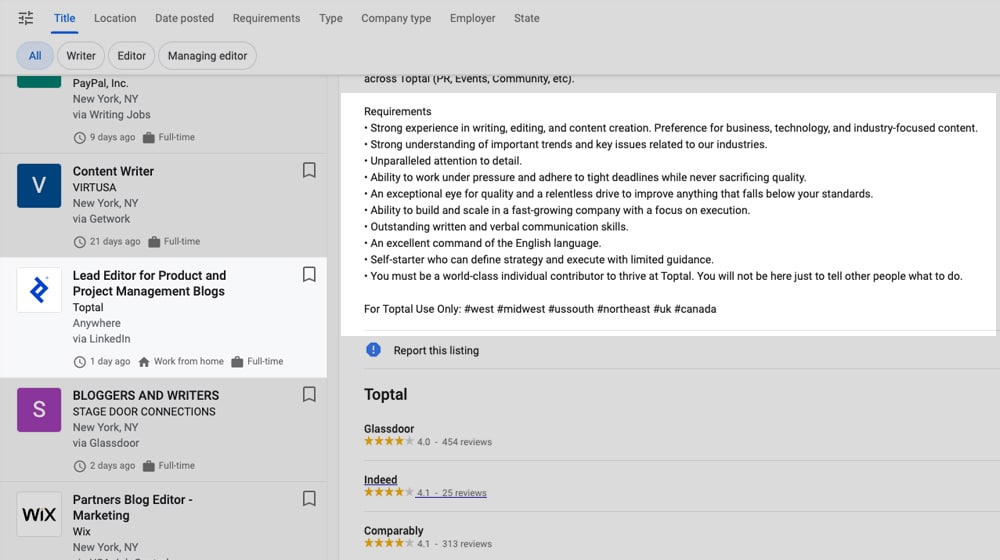Click "Unparalleled attention to detail" bullet
The height and width of the screenshot is (560, 1000).
click(x=443, y=161)
